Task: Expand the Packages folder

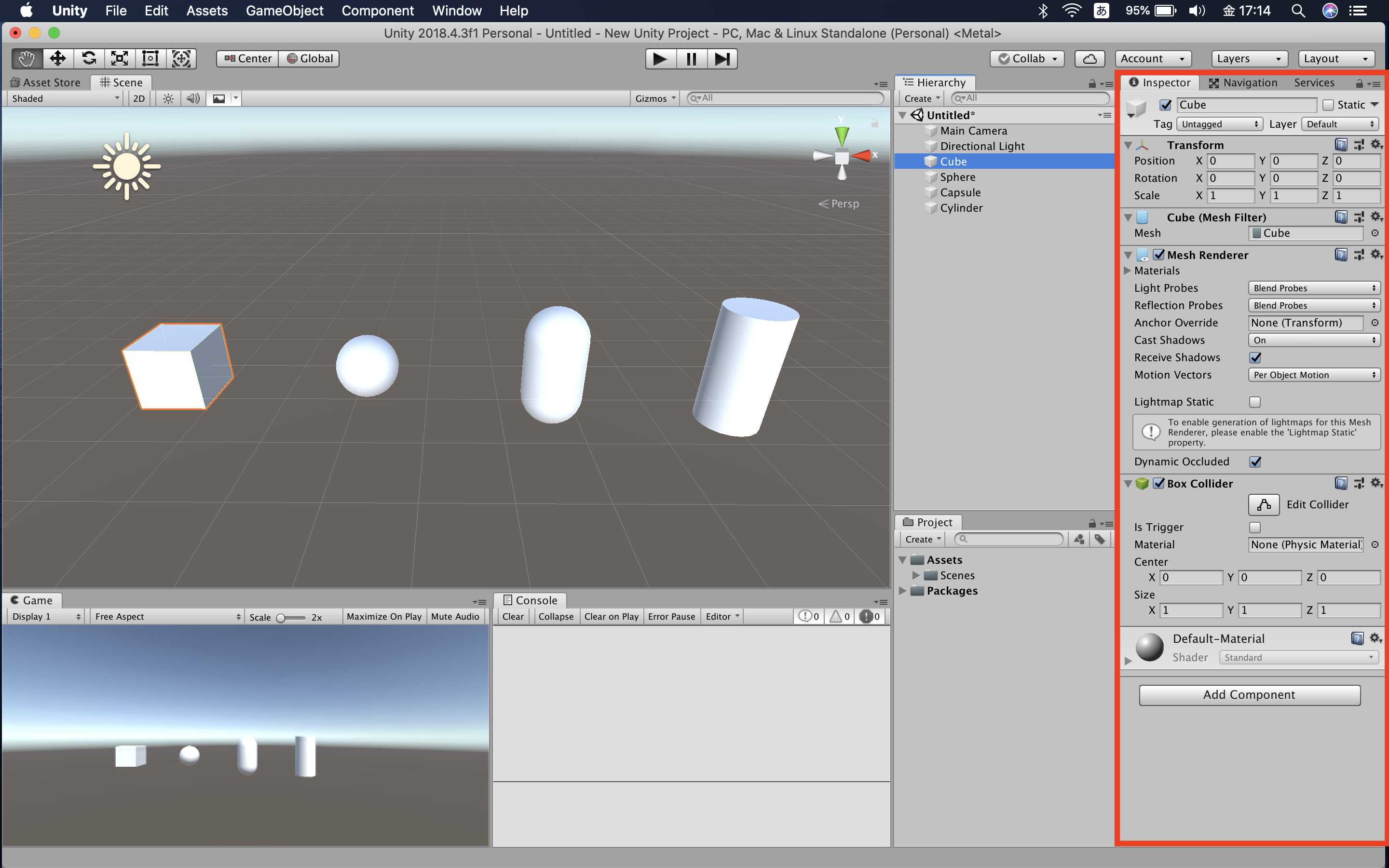Action: [x=903, y=591]
